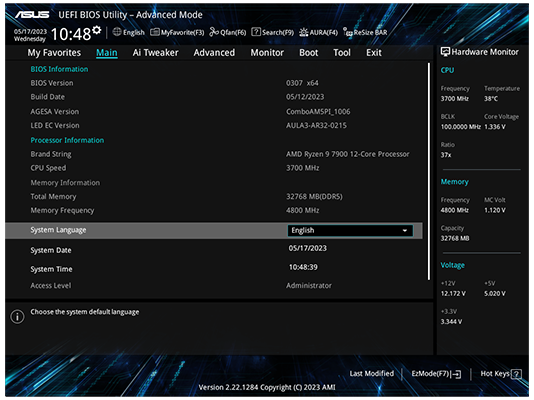534x400 pixels.
Task: Click the Capacity 32768 MB reading
Action: click(x=455, y=239)
